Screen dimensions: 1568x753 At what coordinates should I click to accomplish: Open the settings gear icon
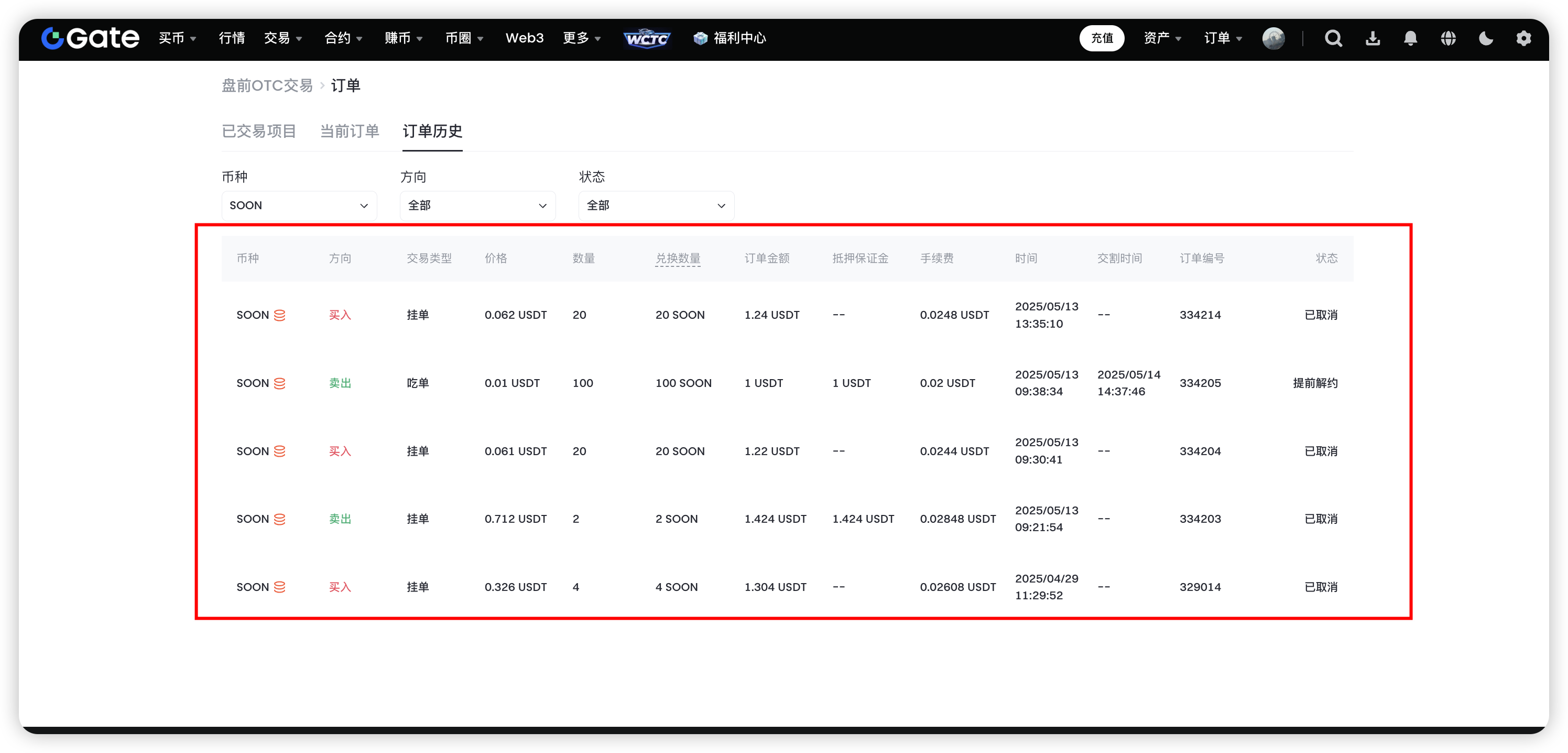(x=1523, y=38)
